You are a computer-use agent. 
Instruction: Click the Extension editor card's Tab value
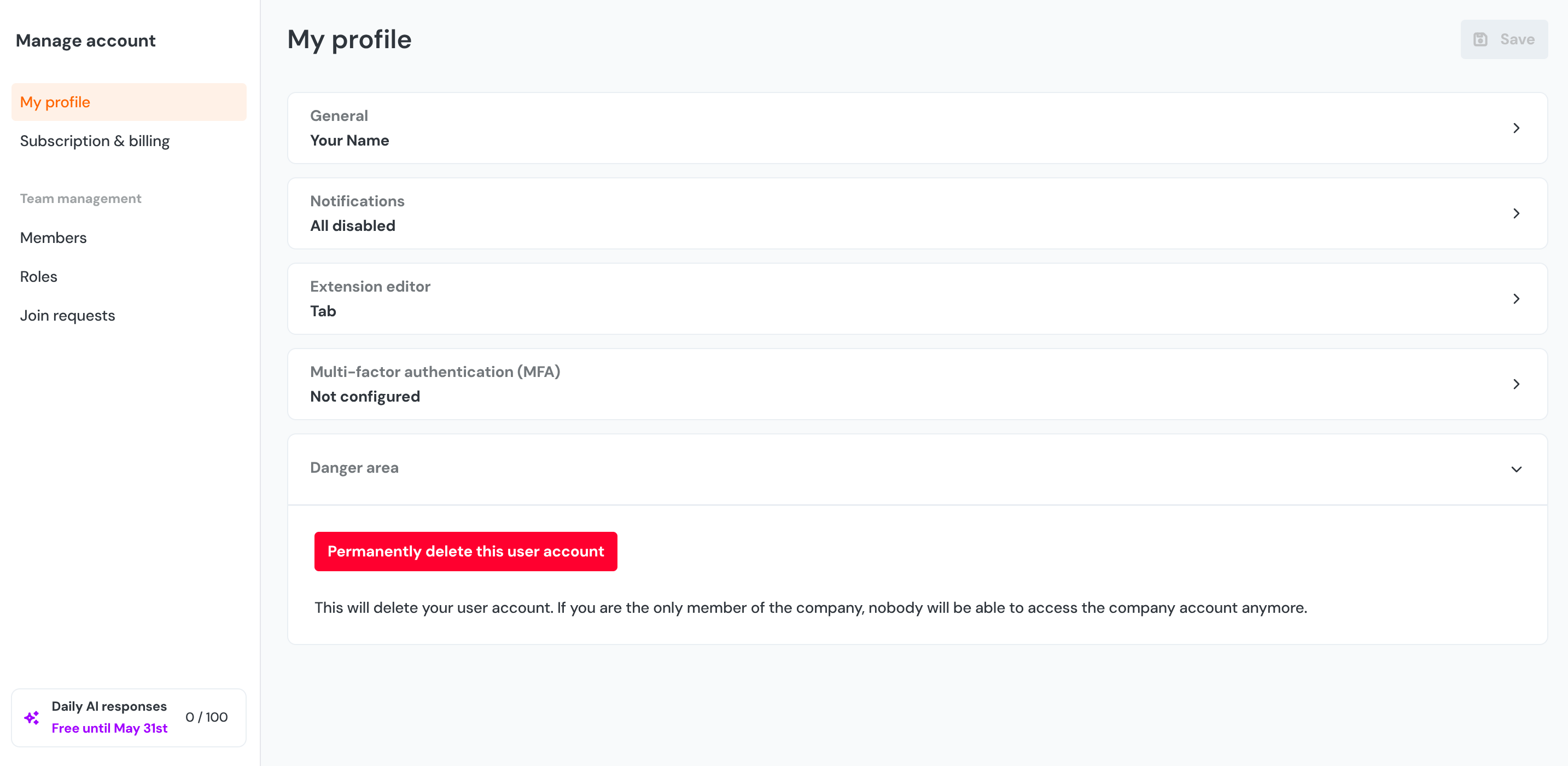pos(323,311)
